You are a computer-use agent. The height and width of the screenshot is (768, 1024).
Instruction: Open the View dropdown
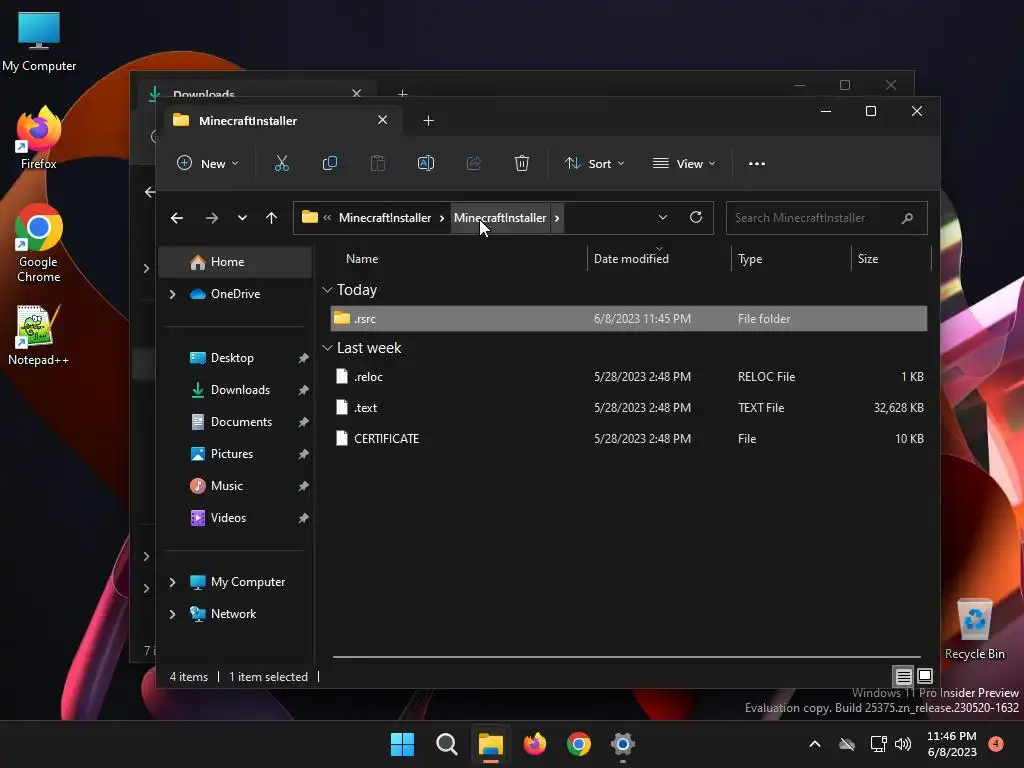684,163
